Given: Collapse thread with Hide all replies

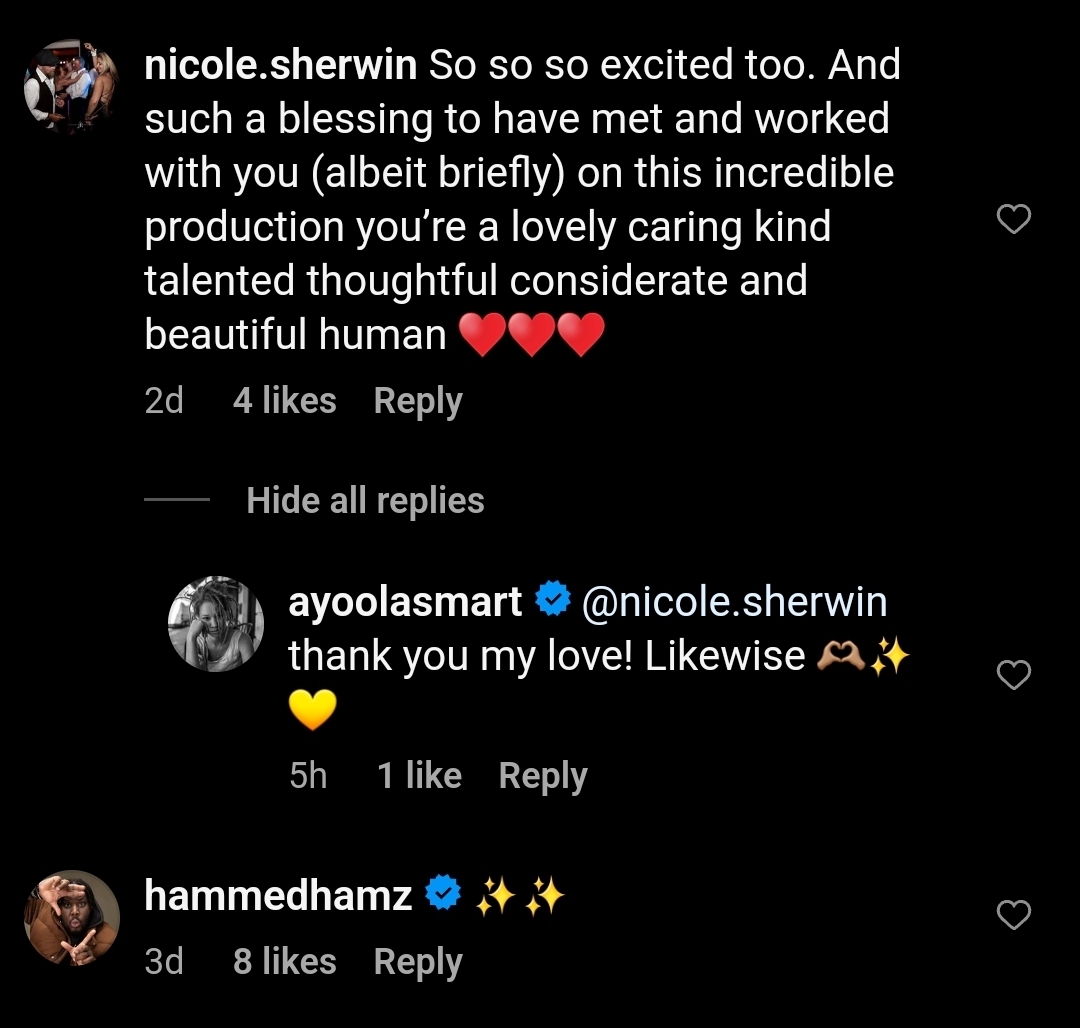Looking at the screenshot, I should (x=365, y=500).
